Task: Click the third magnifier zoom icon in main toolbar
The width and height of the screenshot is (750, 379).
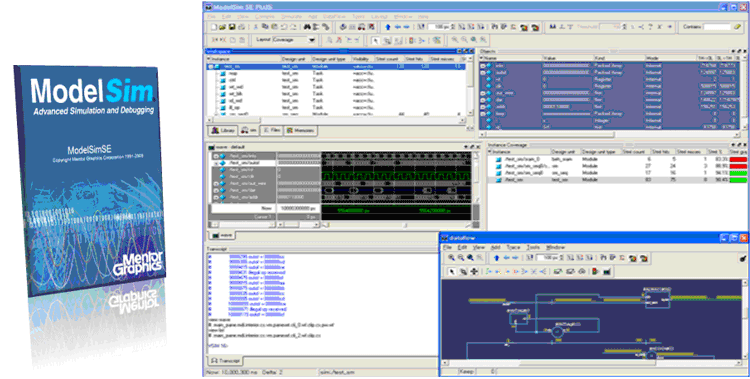Action: (474, 40)
